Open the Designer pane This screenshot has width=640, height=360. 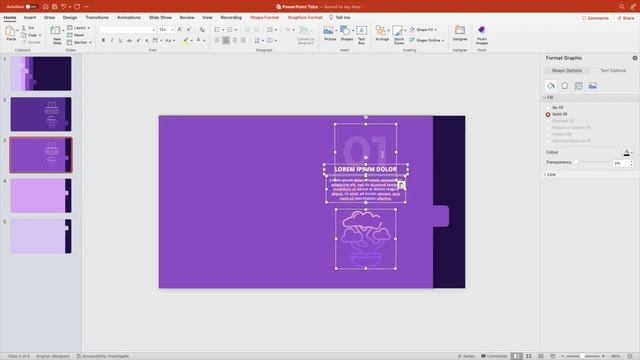[460, 33]
